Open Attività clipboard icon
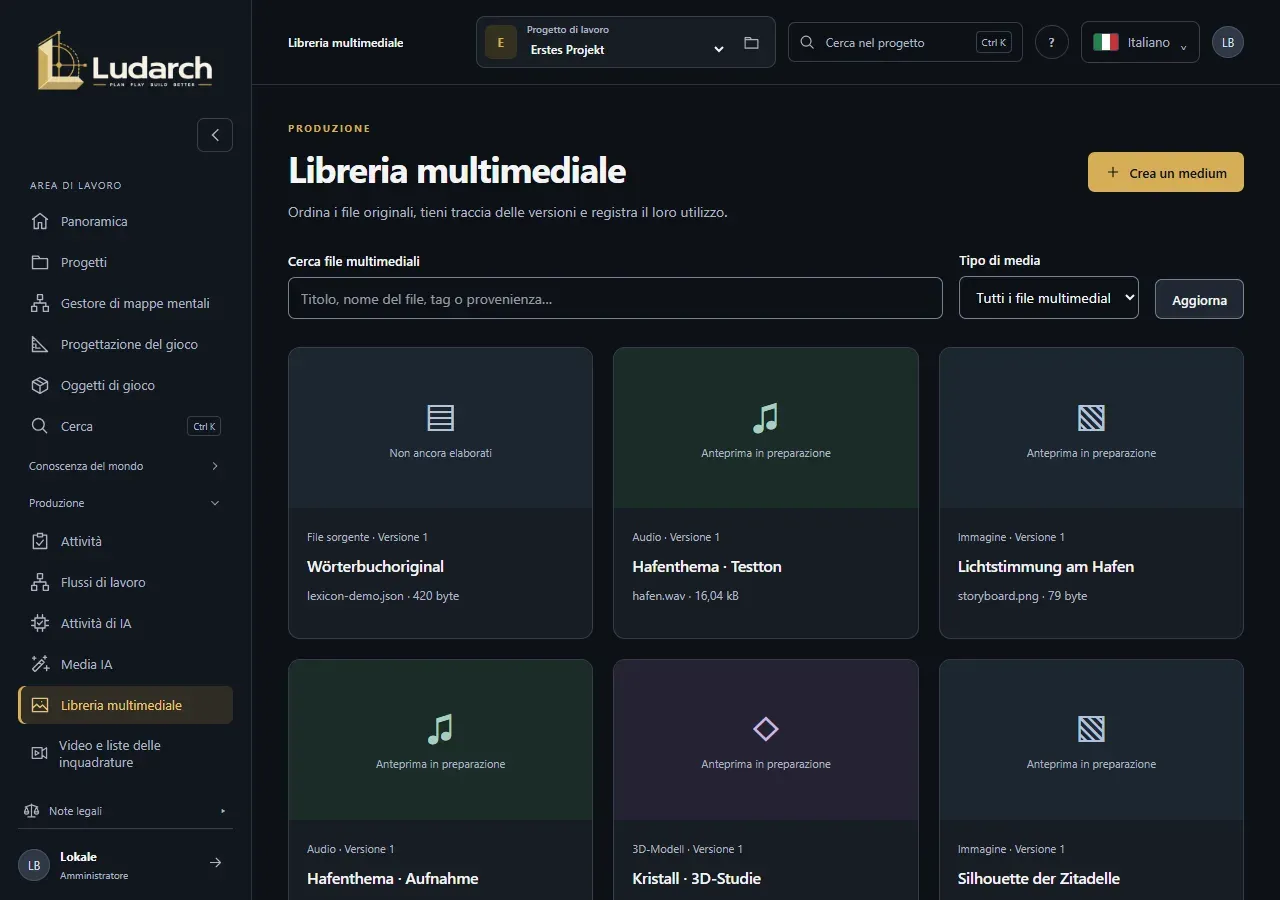1280x900 pixels. coord(40,541)
